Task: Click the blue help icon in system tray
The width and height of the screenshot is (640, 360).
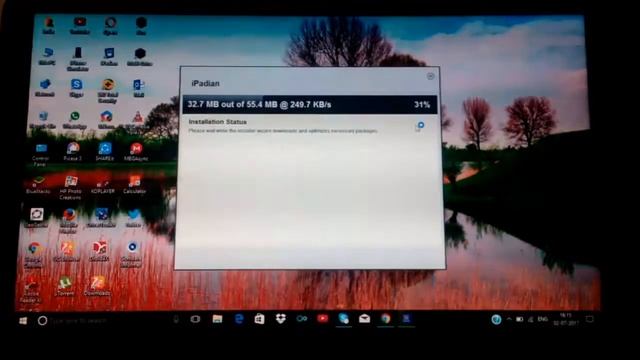Action: (496, 320)
